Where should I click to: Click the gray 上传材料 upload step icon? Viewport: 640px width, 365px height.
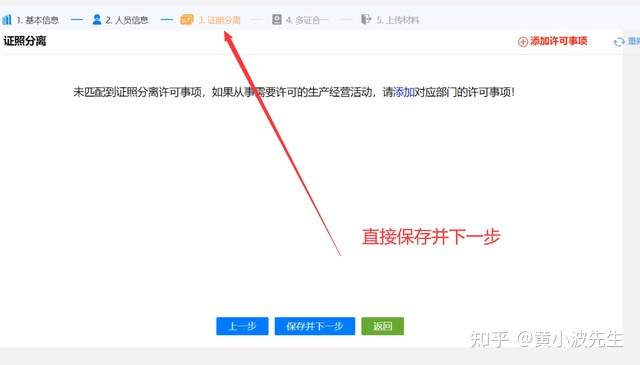(x=366, y=20)
